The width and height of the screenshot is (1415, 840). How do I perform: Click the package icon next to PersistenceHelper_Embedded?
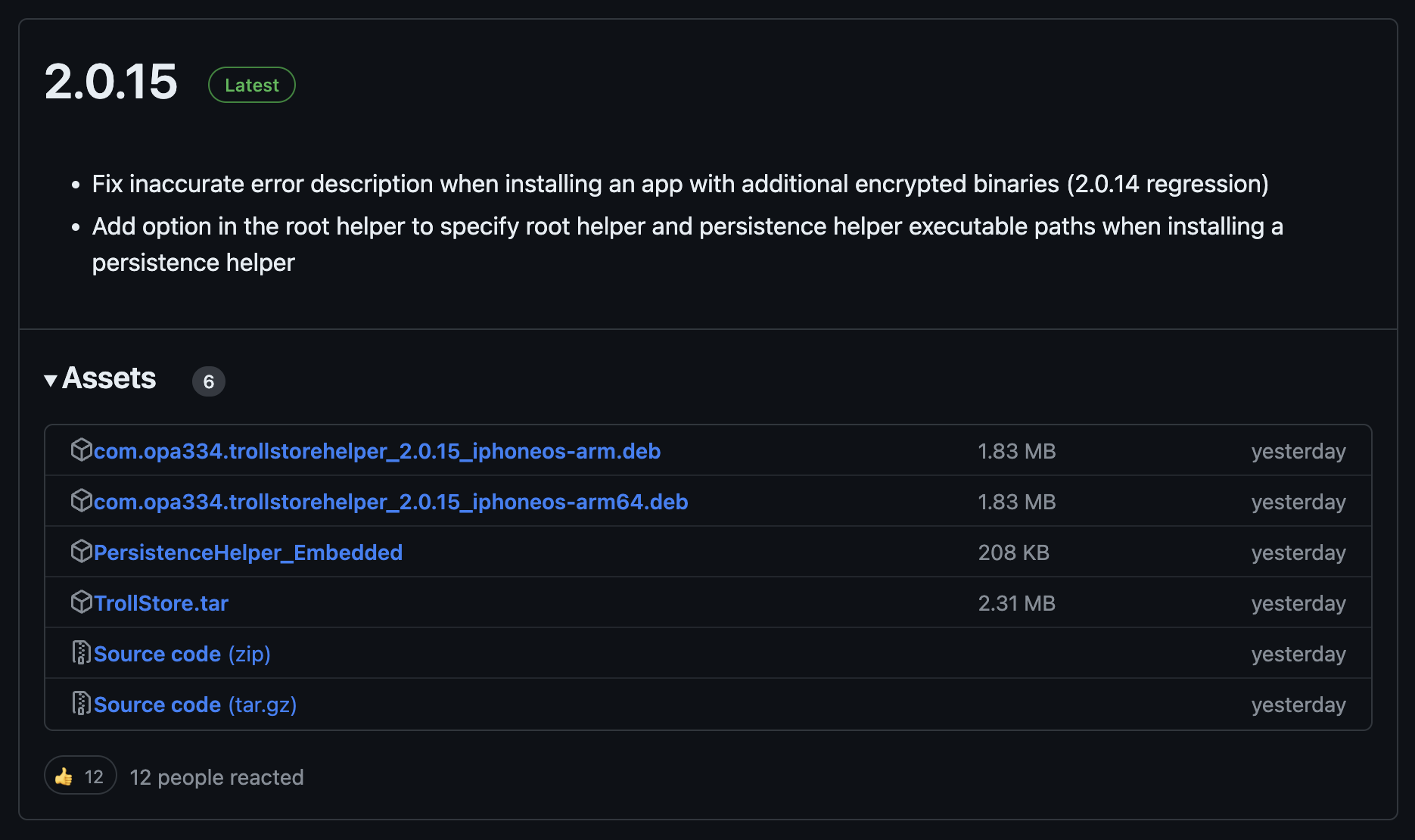81,552
